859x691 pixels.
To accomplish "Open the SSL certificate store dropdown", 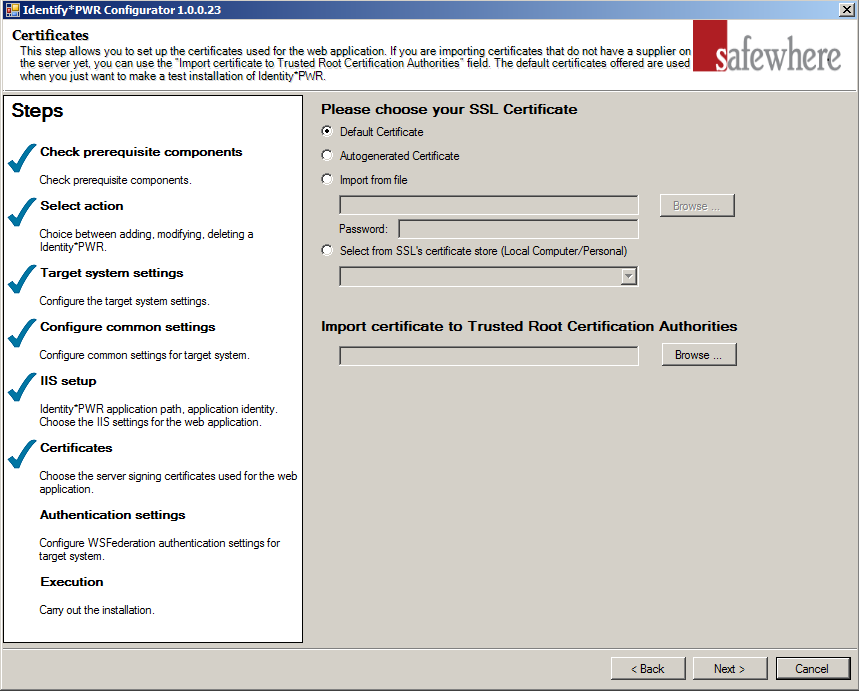I will 629,276.
